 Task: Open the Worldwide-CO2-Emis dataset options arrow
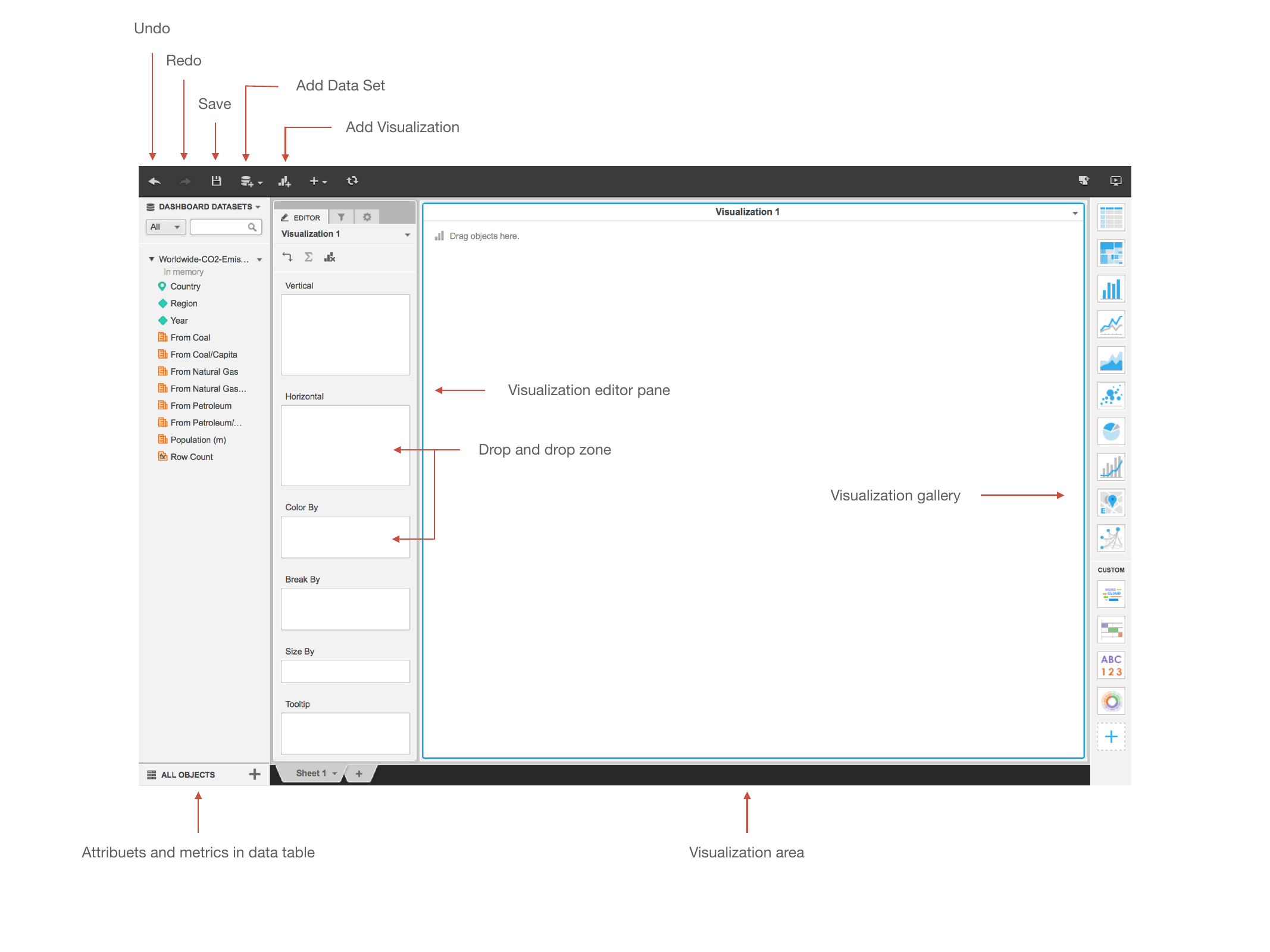(259, 260)
